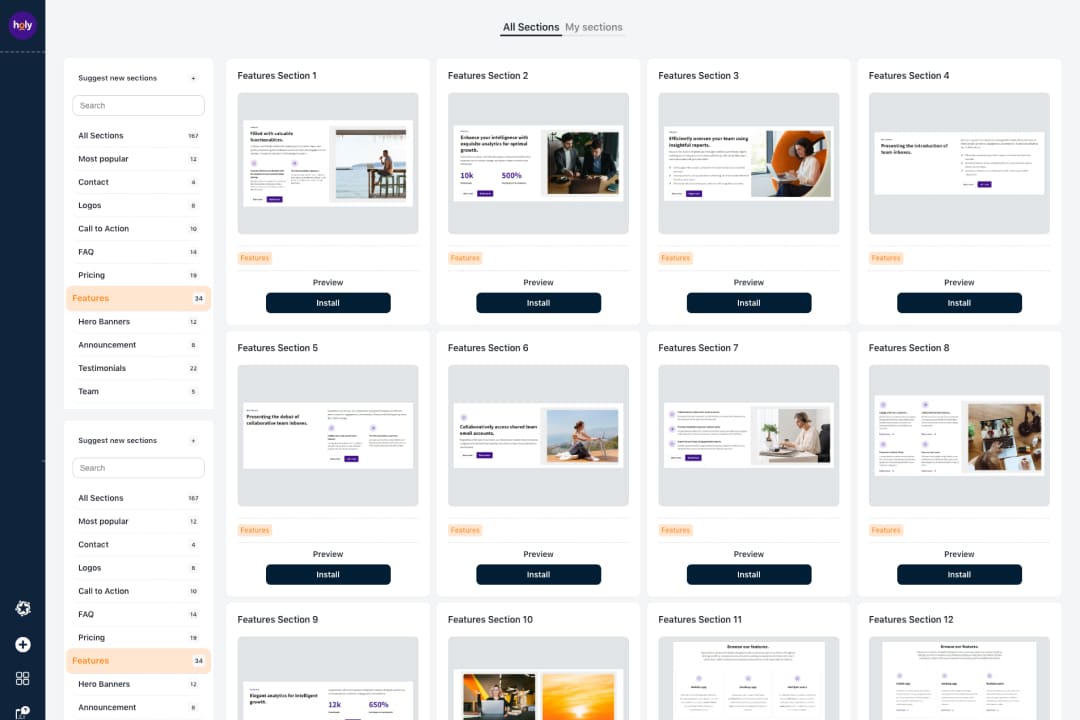This screenshot has width=1080, height=720.
Task: Open the Features Section 10 thumbnail
Action: coord(539,678)
